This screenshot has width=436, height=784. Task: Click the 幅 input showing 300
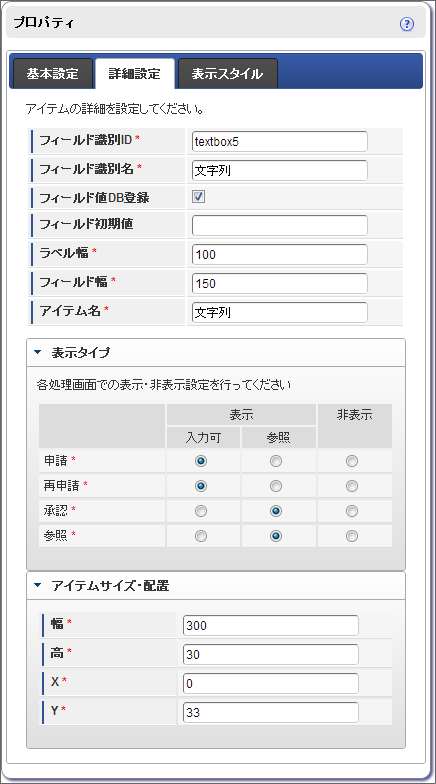tap(270, 626)
